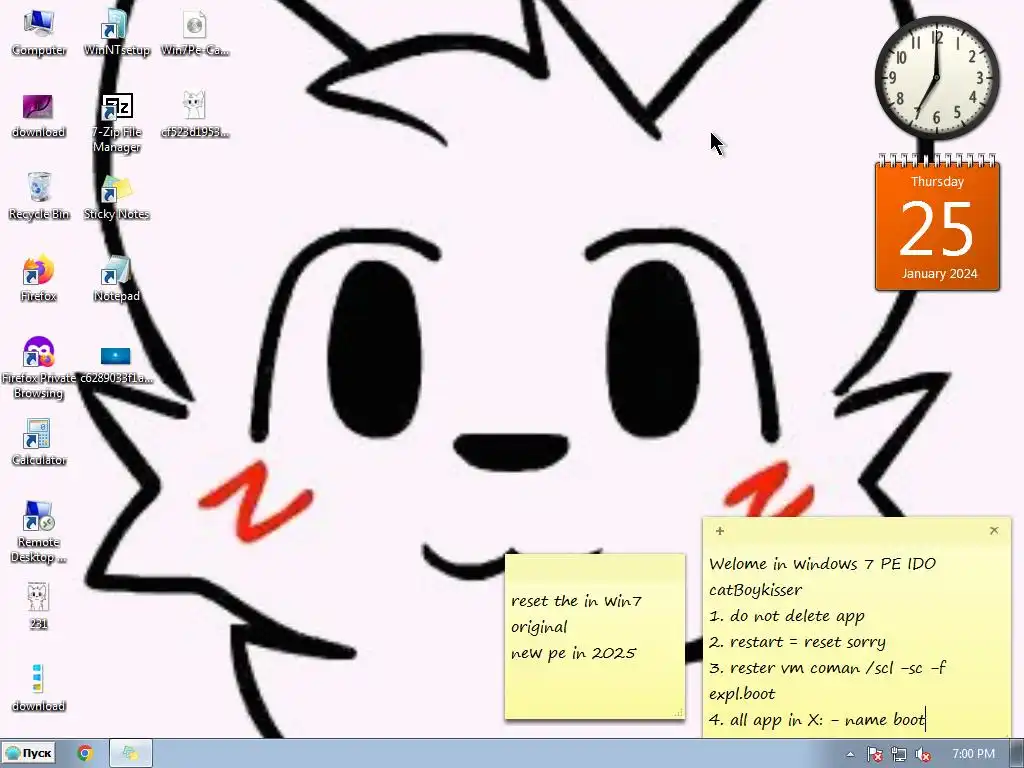Click the Thursday 25 calendar gadget
The width and height of the screenshot is (1024, 768).
pyautogui.click(x=937, y=223)
